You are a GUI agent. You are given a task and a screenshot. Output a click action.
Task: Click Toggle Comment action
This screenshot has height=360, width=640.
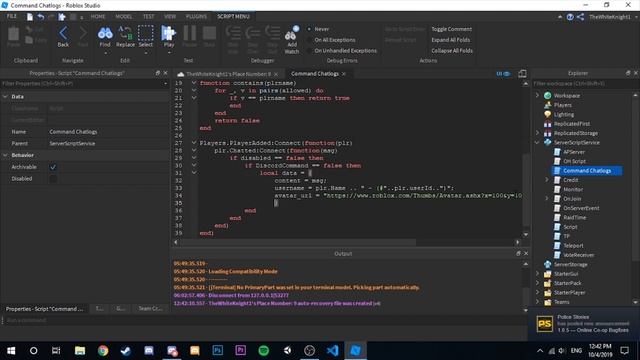point(451,29)
